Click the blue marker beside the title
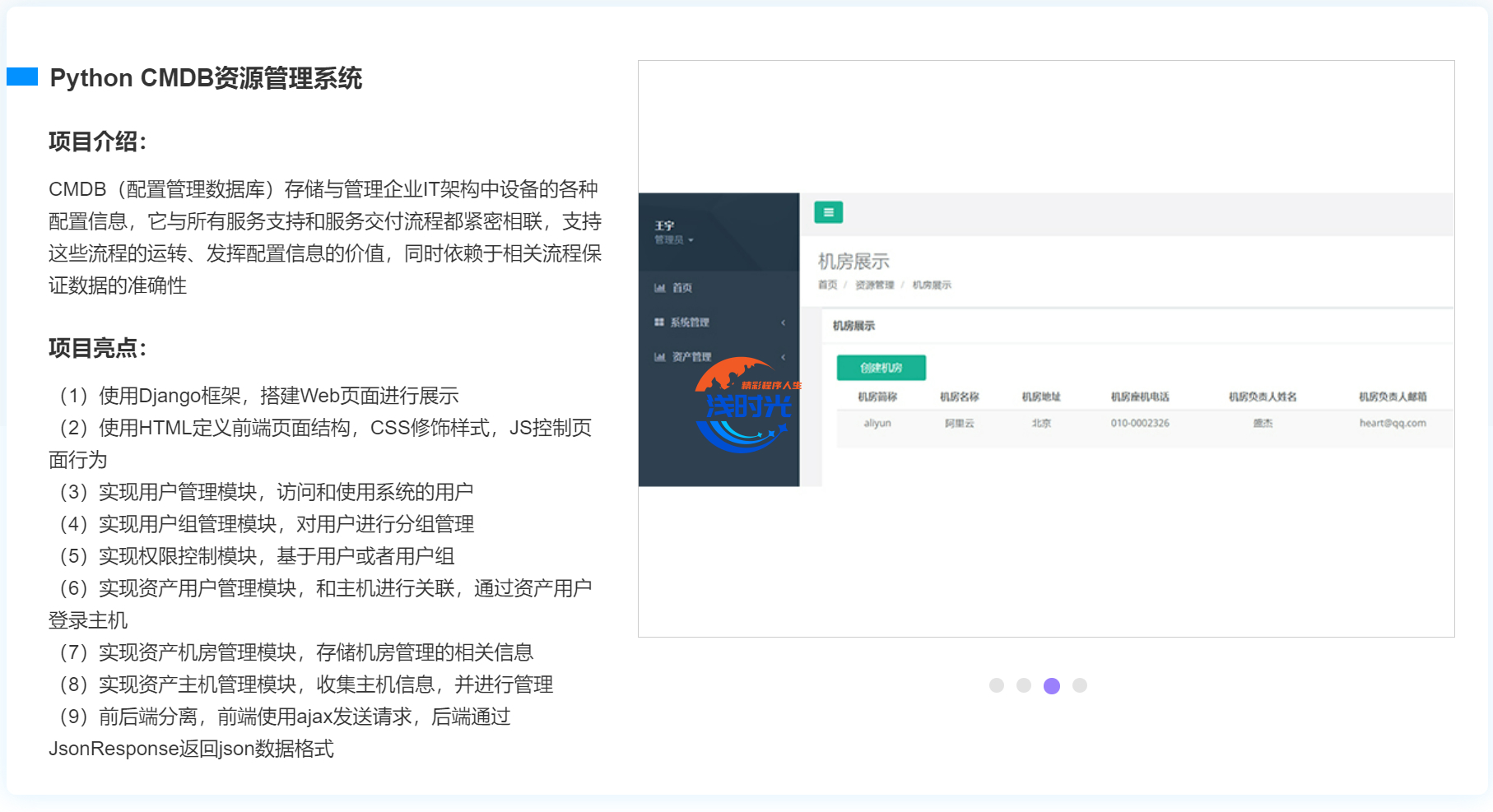1493x812 pixels. click(x=22, y=77)
